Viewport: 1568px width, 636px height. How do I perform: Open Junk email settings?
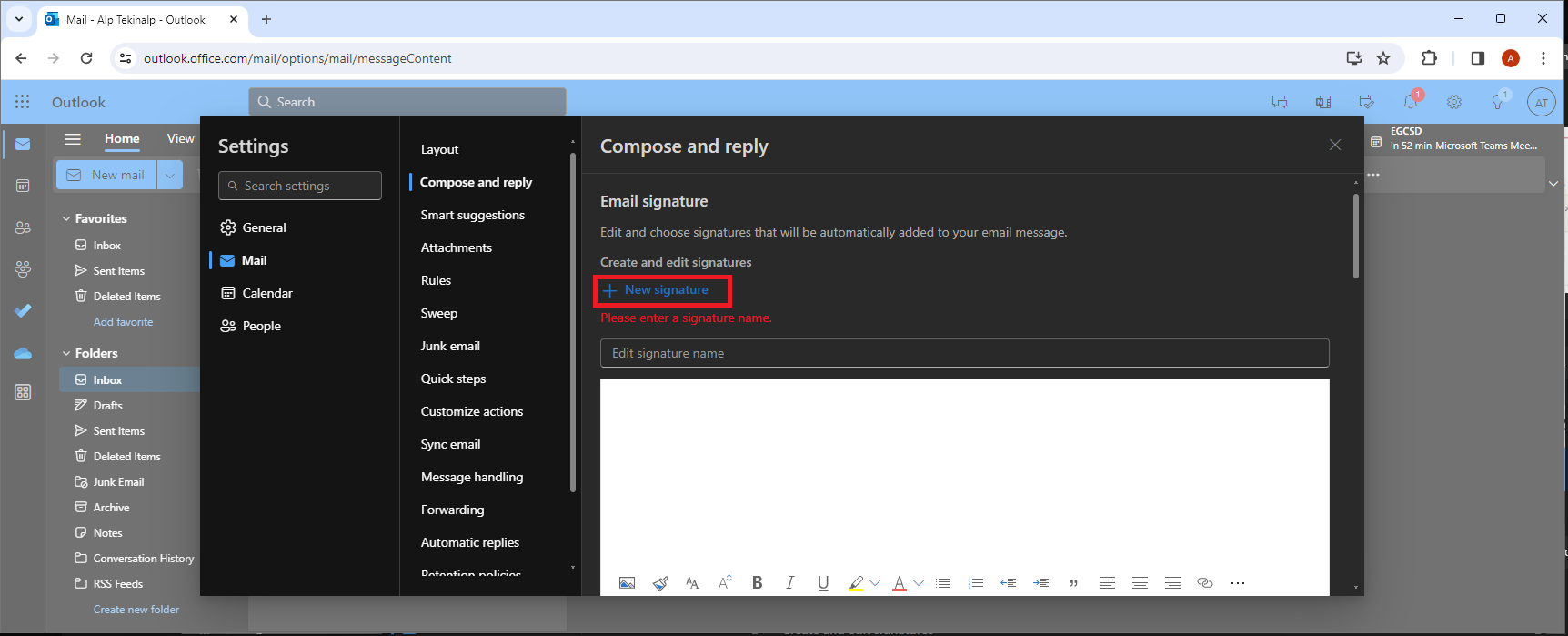click(450, 346)
